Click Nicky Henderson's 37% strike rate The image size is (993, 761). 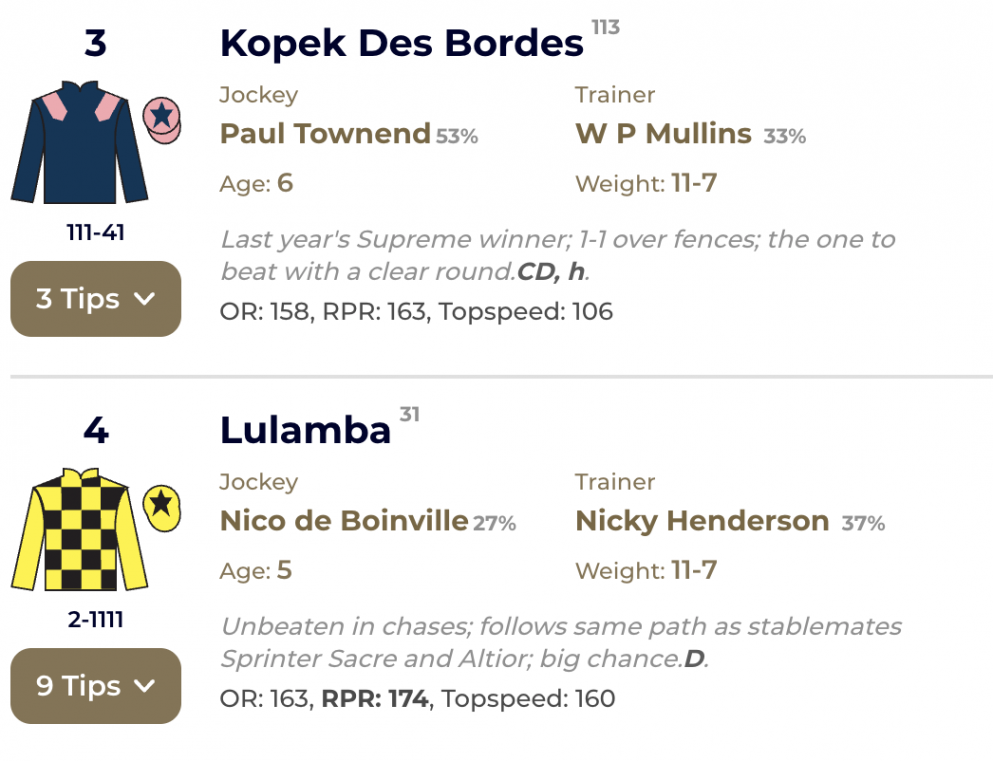[863, 523]
